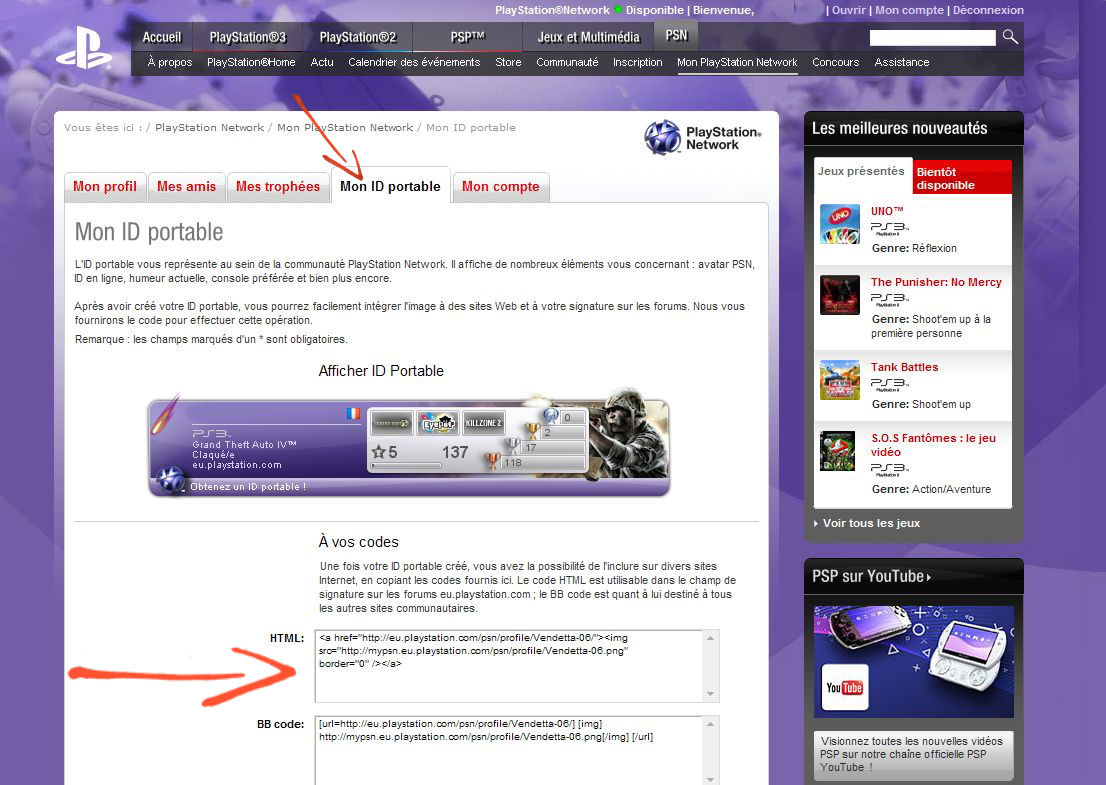
Task: Click the search magnifier icon
Action: [1010, 37]
